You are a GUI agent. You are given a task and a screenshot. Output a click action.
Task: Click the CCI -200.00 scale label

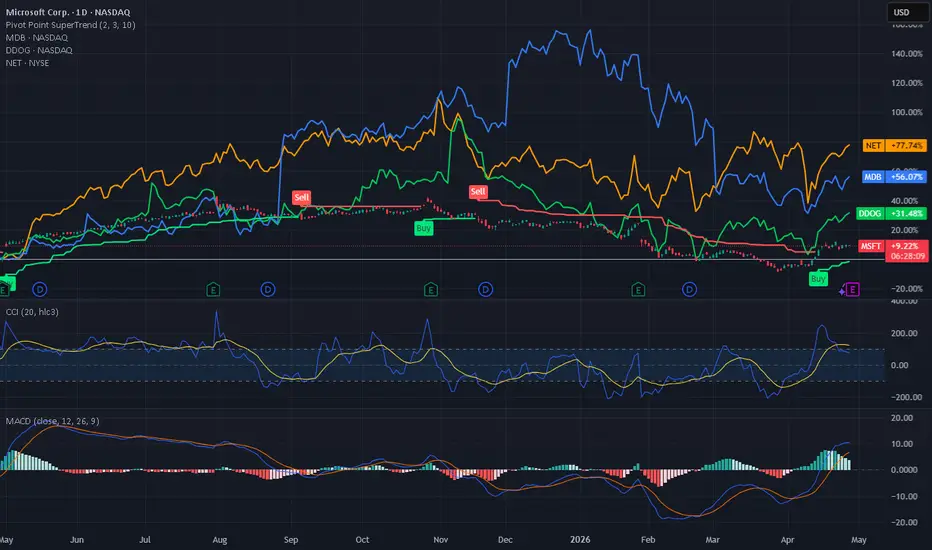pos(906,397)
